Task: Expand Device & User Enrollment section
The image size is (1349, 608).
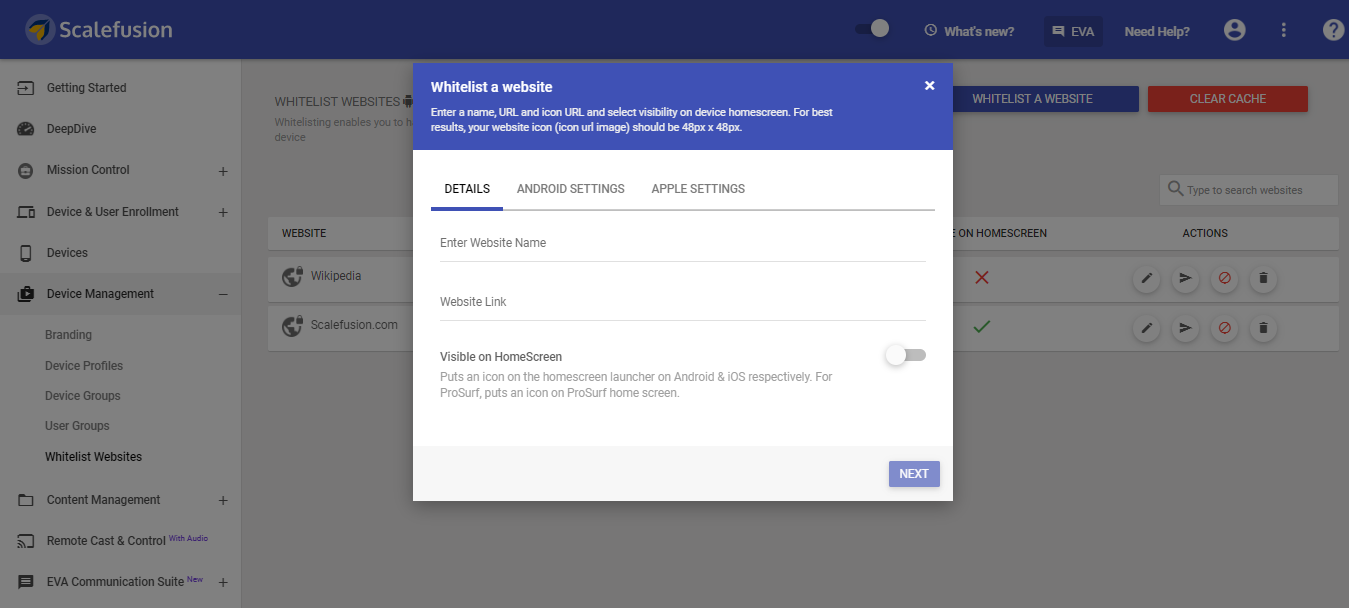Action: (x=223, y=212)
